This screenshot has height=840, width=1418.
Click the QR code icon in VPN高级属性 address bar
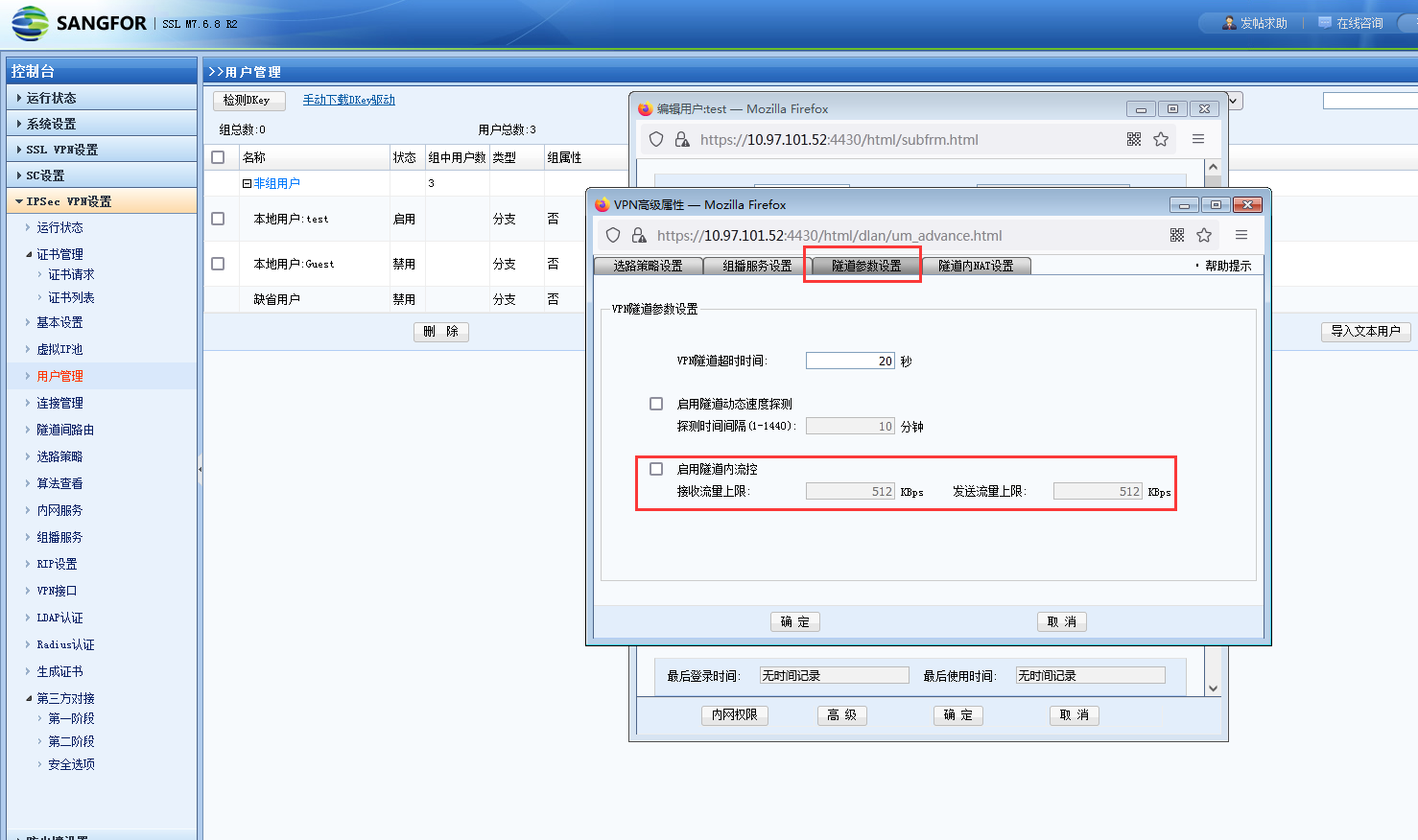tap(1177, 235)
